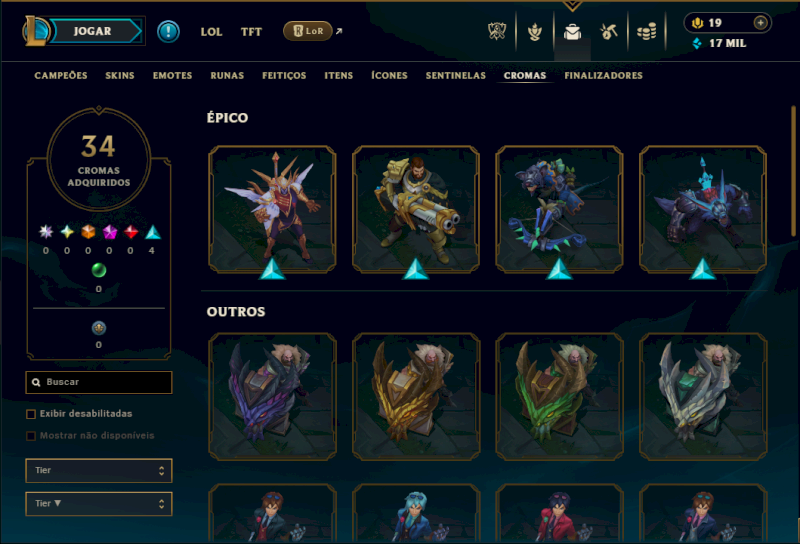Screen dimensions: 800x544
Task: Click the Buscar search field
Action: pyautogui.click(x=99, y=382)
